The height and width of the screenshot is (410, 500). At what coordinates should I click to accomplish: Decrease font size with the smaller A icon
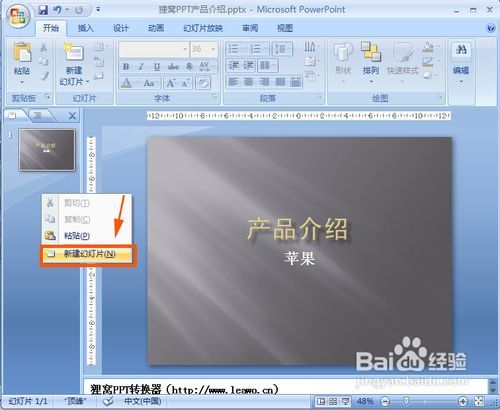[185, 83]
